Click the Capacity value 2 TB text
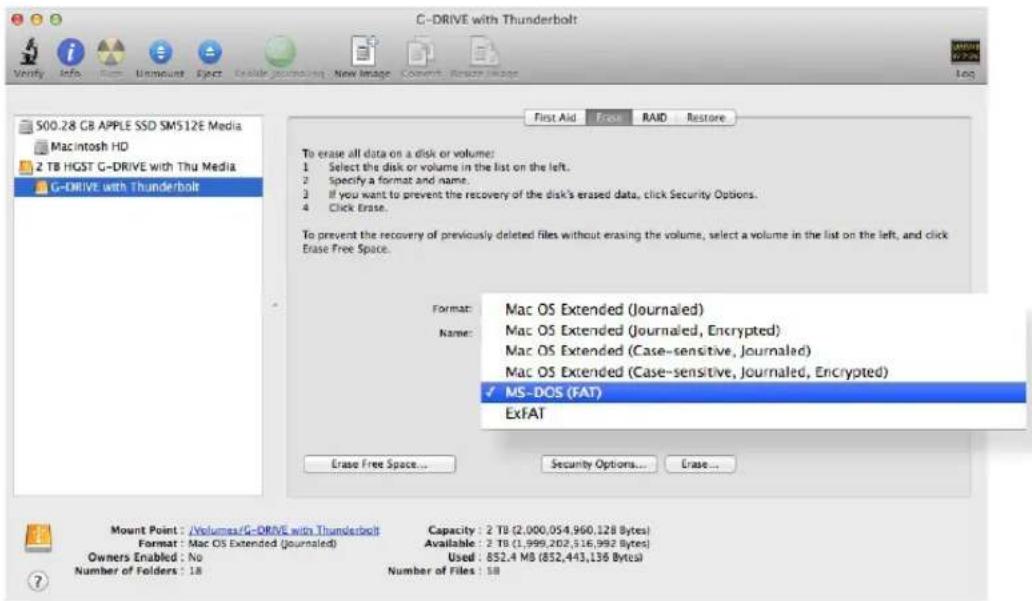 point(568,530)
